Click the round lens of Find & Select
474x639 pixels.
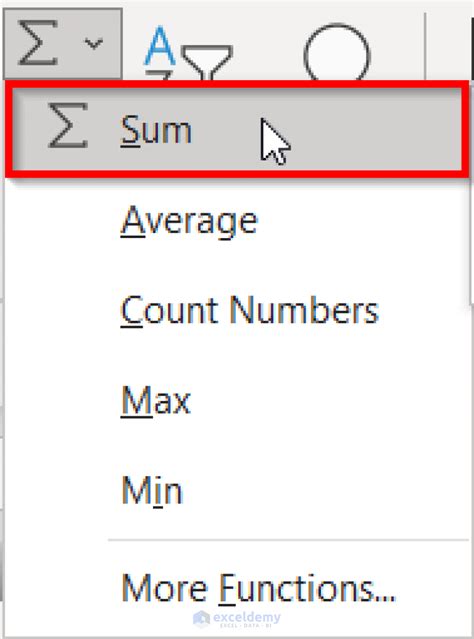coord(337,53)
